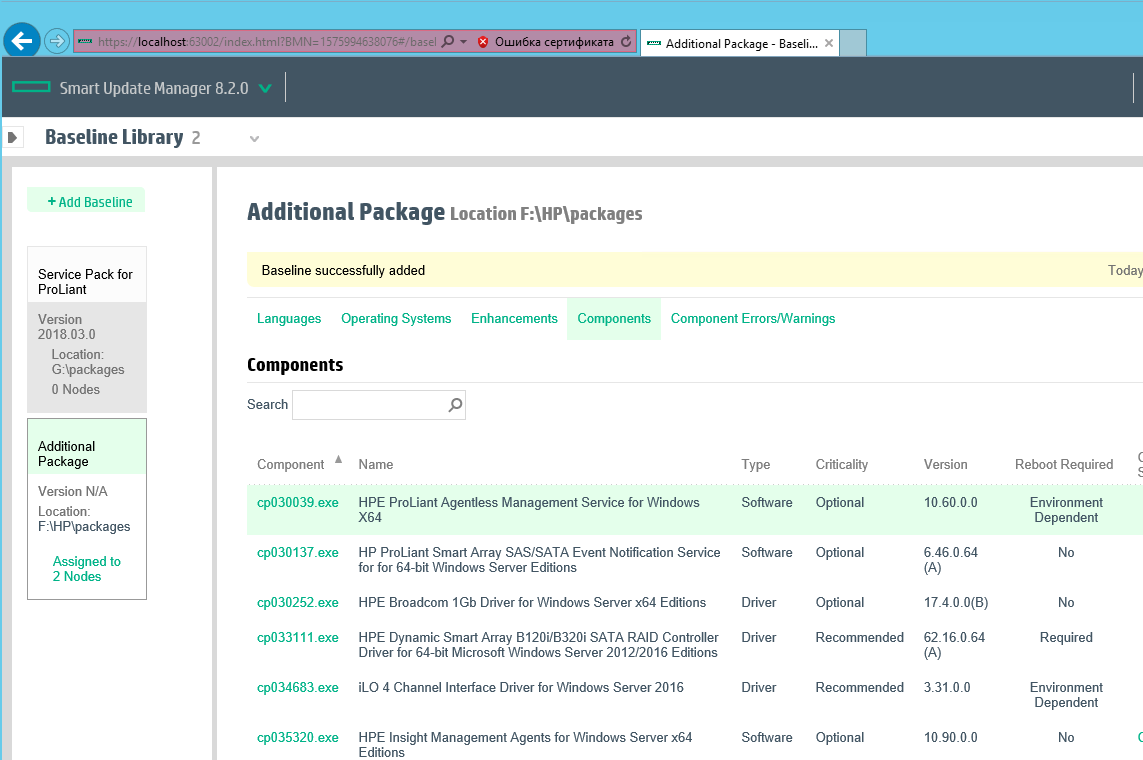
Task: Open the Component Errors/Warnings tab
Action: pos(752,319)
